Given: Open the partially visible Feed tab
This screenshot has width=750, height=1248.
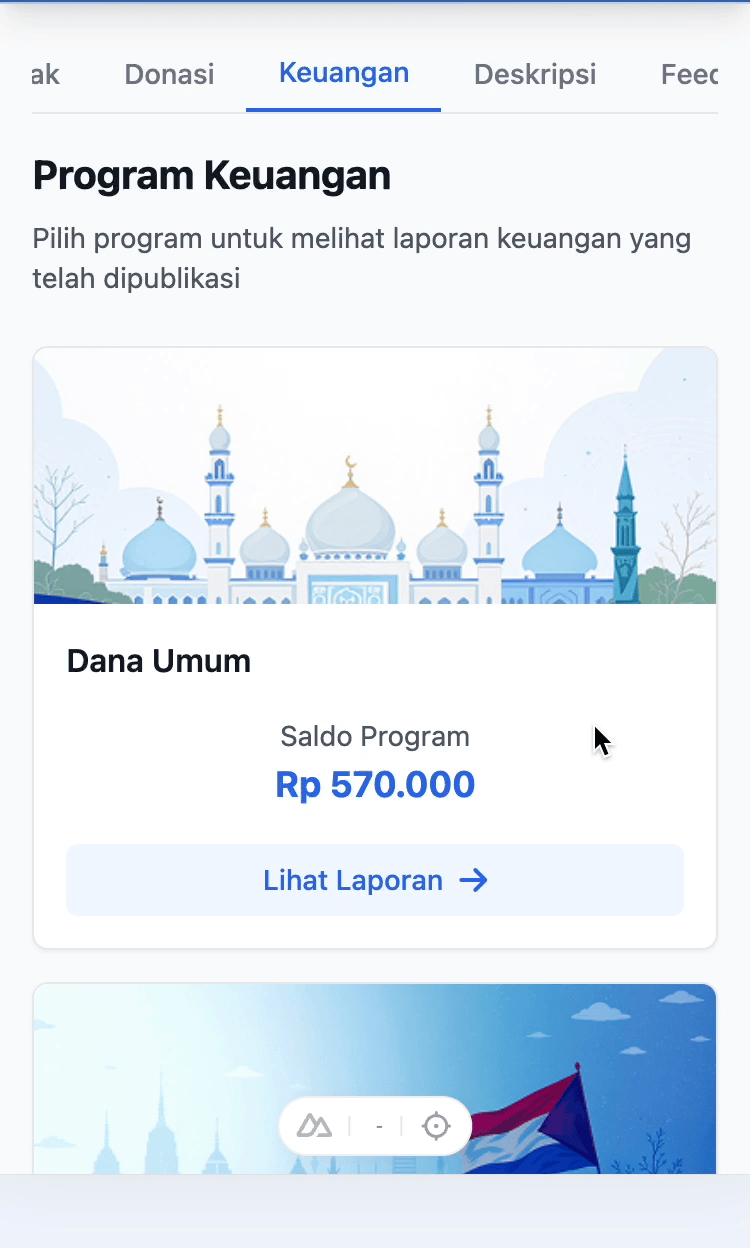Looking at the screenshot, I should pyautogui.click(x=689, y=74).
